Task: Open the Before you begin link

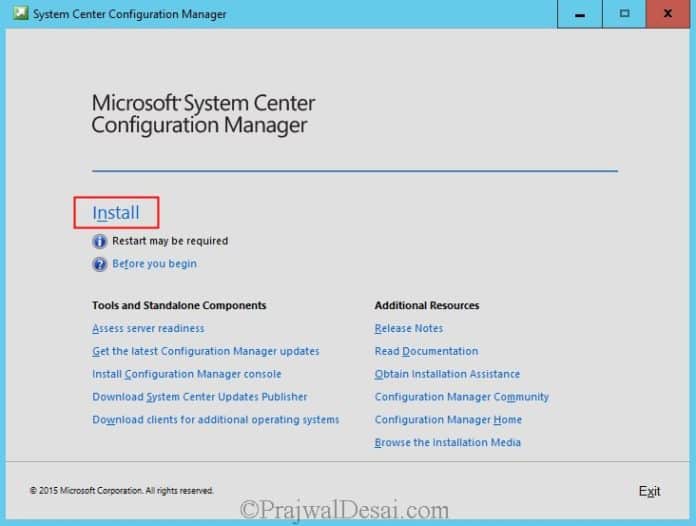Action: click(x=154, y=264)
